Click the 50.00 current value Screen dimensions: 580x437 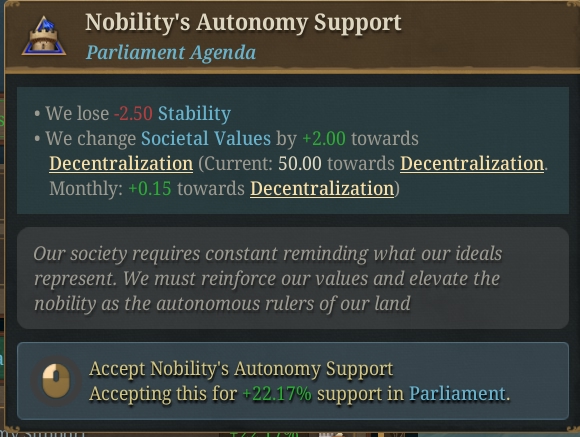pos(300,164)
